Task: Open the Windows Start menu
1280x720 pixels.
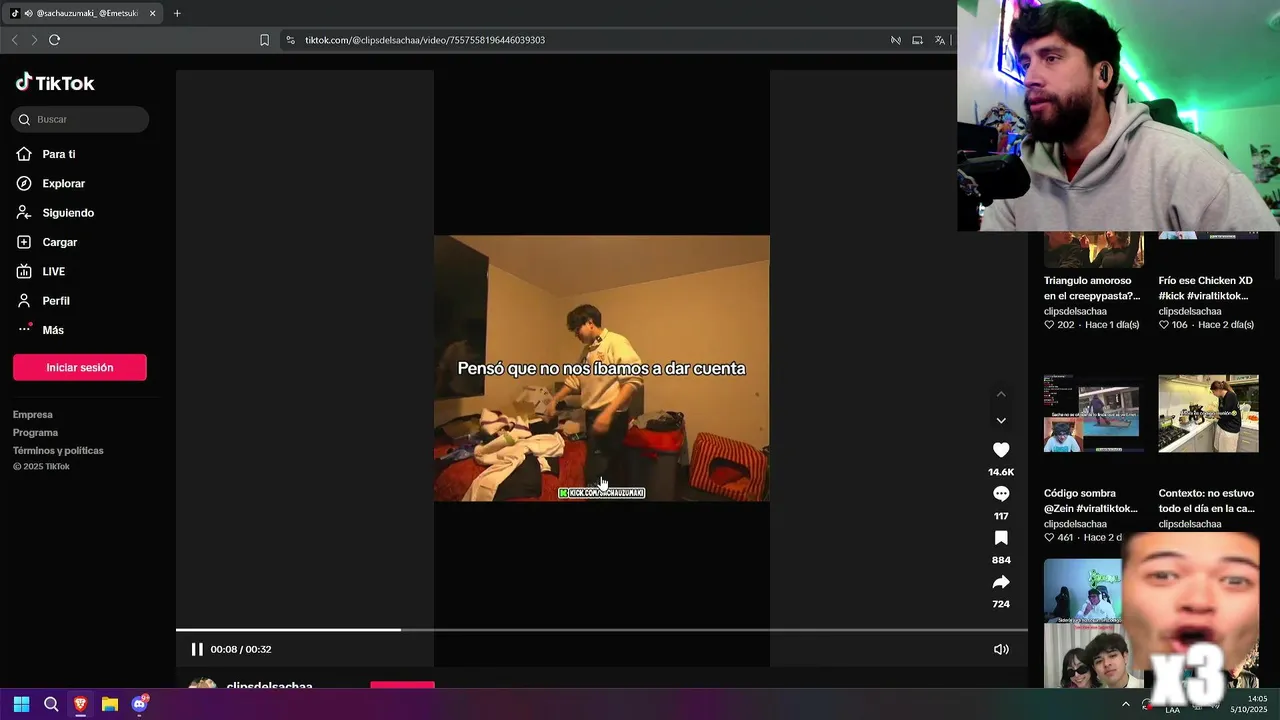Action: pyautogui.click(x=21, y=704)
